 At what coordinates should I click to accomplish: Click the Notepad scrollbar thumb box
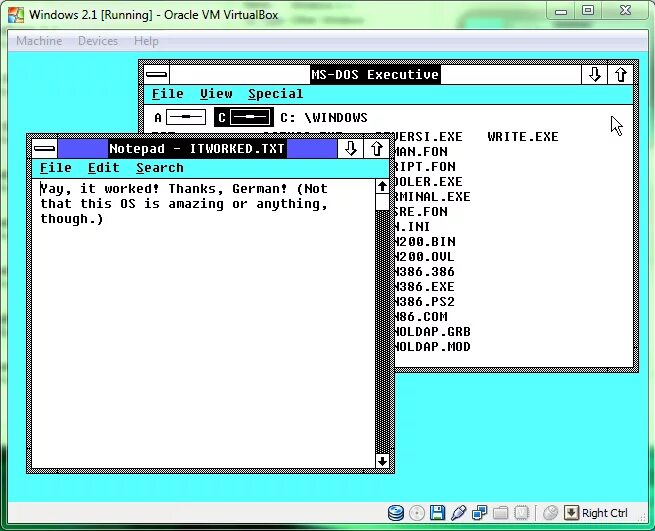pos(382,202)
